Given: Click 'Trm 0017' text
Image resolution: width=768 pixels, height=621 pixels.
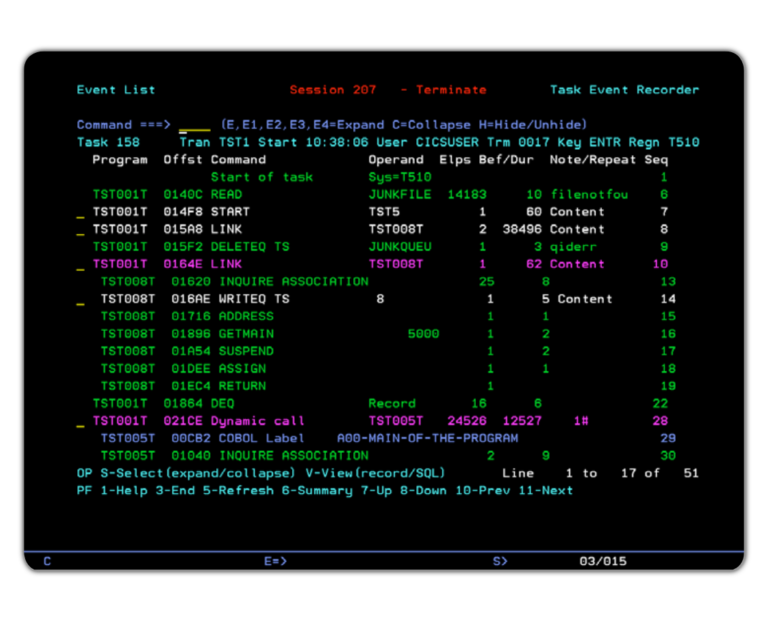Looking at the screenshot, I should point(518,143).
